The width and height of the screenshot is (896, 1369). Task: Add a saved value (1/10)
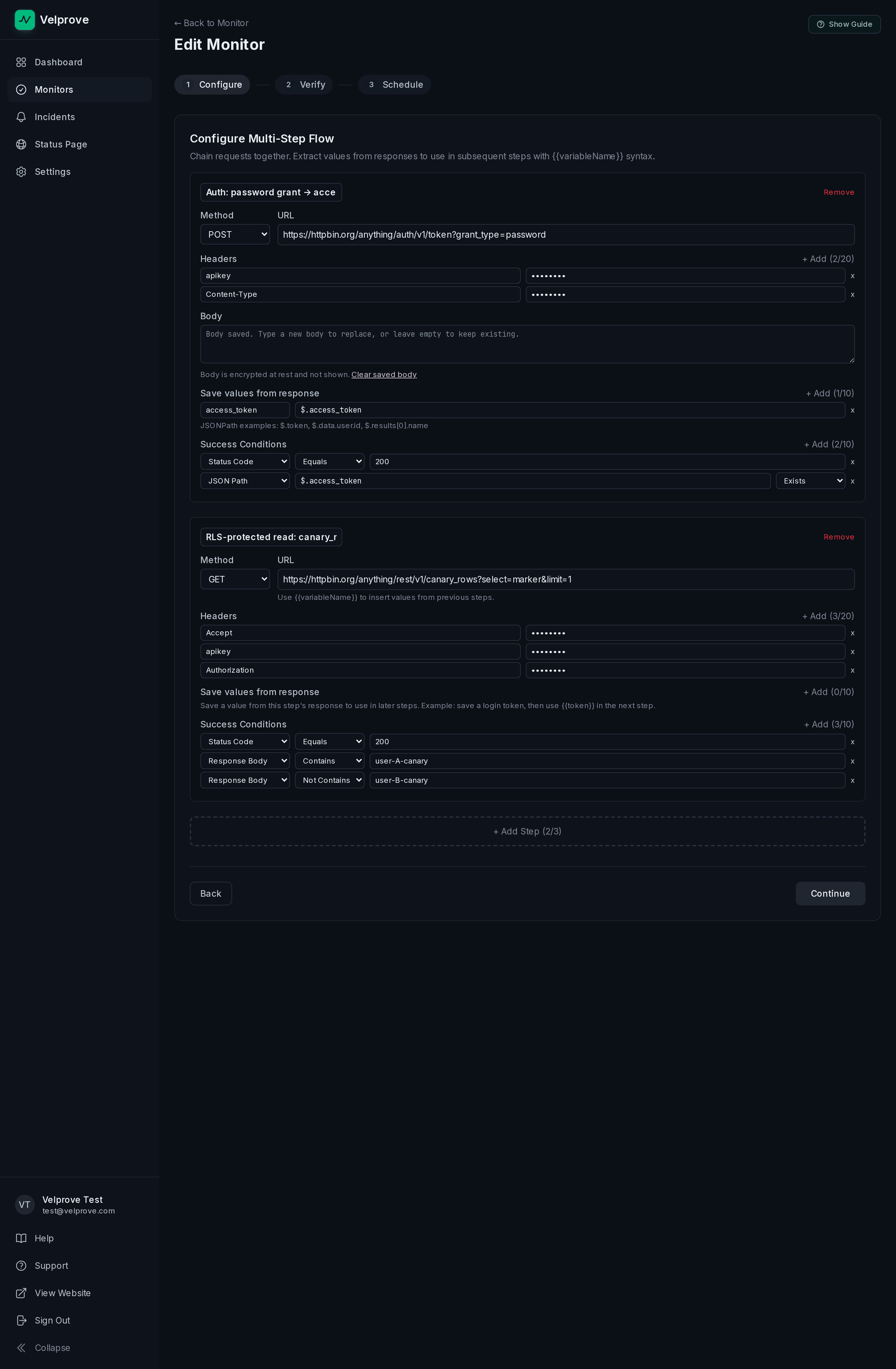(x=830, y=394)
